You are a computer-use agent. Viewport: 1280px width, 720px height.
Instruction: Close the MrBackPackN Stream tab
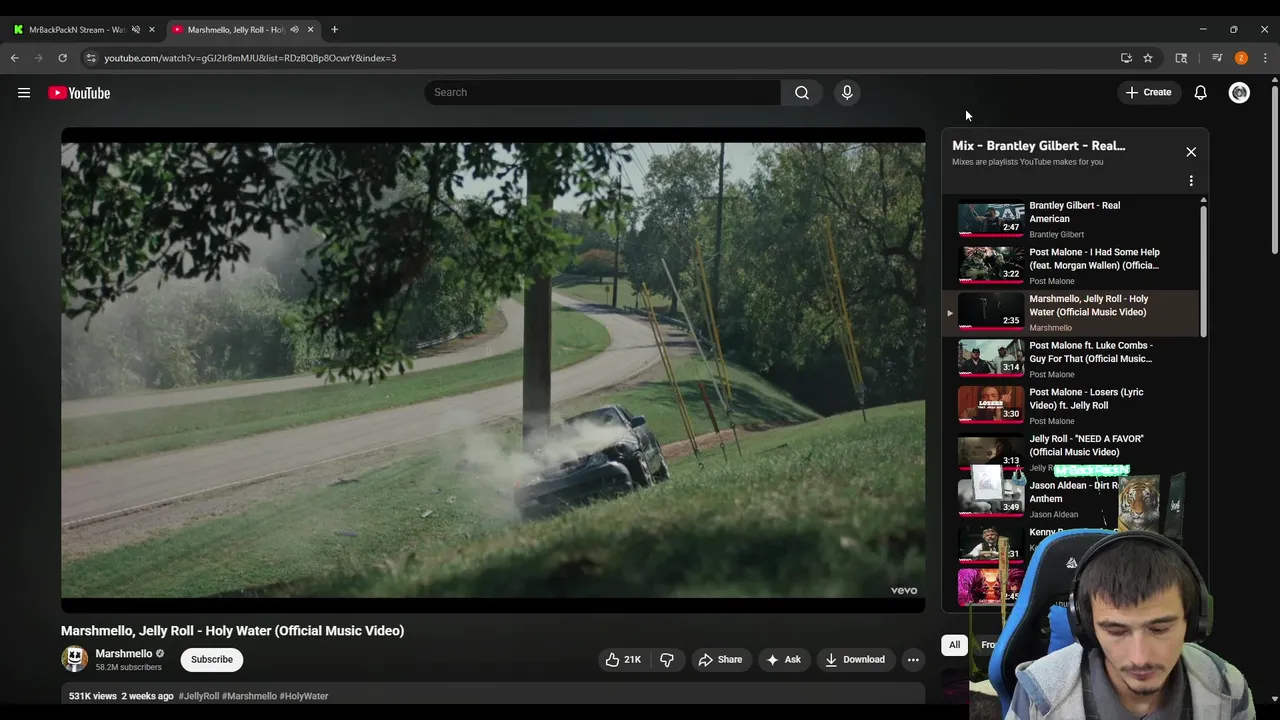(152, 29)
